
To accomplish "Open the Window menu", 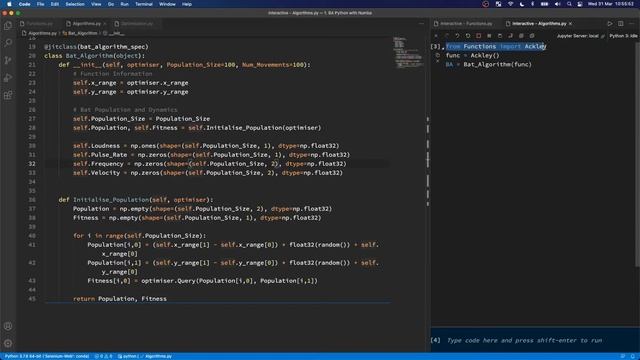I will click(x=167, y=4).
